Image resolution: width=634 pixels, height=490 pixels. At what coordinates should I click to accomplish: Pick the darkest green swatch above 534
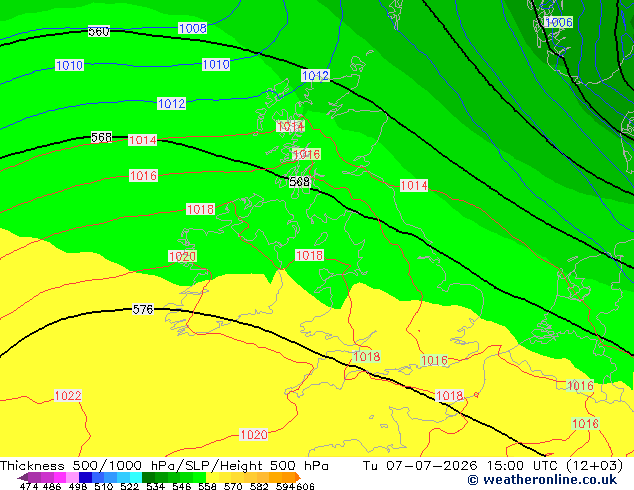pos(148,477)
